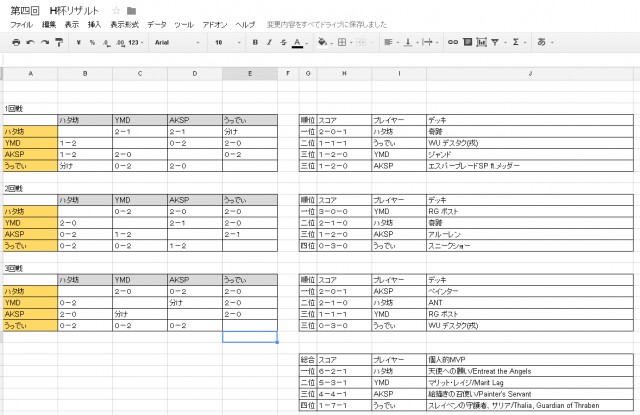The width and height of the screenshot is (640, 415).
Task: Select the overall score 6-2-1 cell
Action: (344, 371)
